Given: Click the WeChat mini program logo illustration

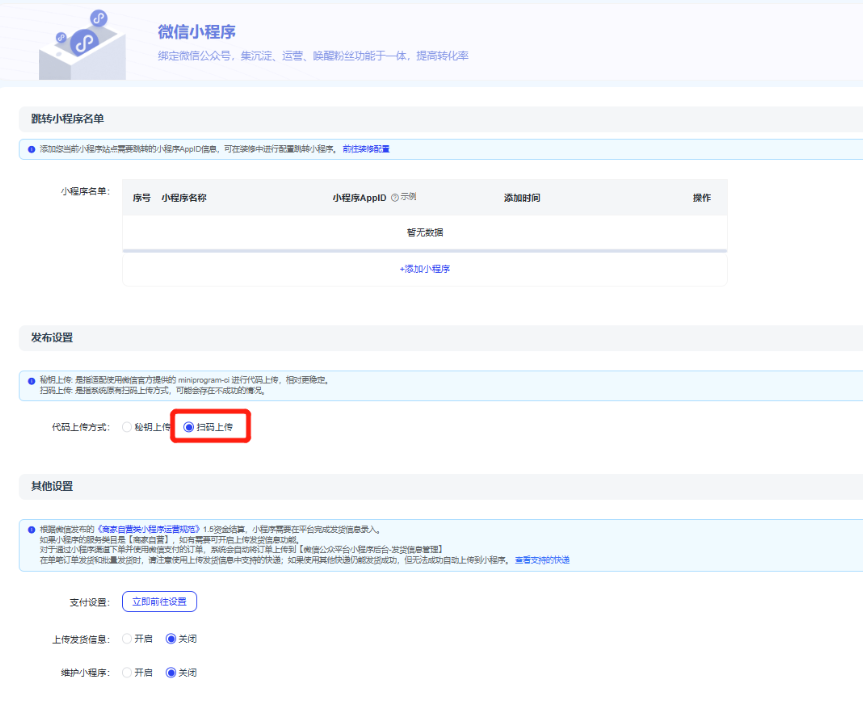Looking at the screenshot, I should (x=83, y=44).
